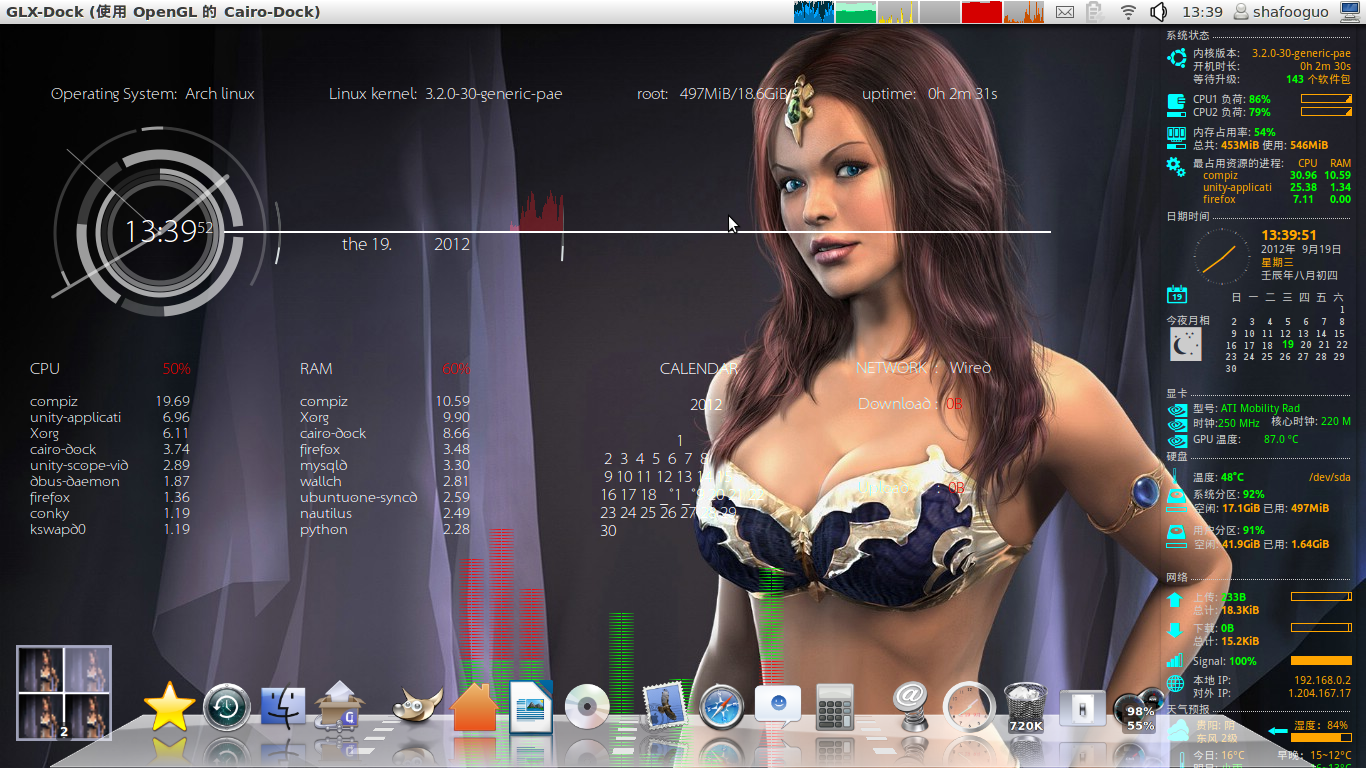This screenshot has height=768, width=1366.
Task: Launch the Time Machine backup dock icon
Action: click(x=227, y=708)
